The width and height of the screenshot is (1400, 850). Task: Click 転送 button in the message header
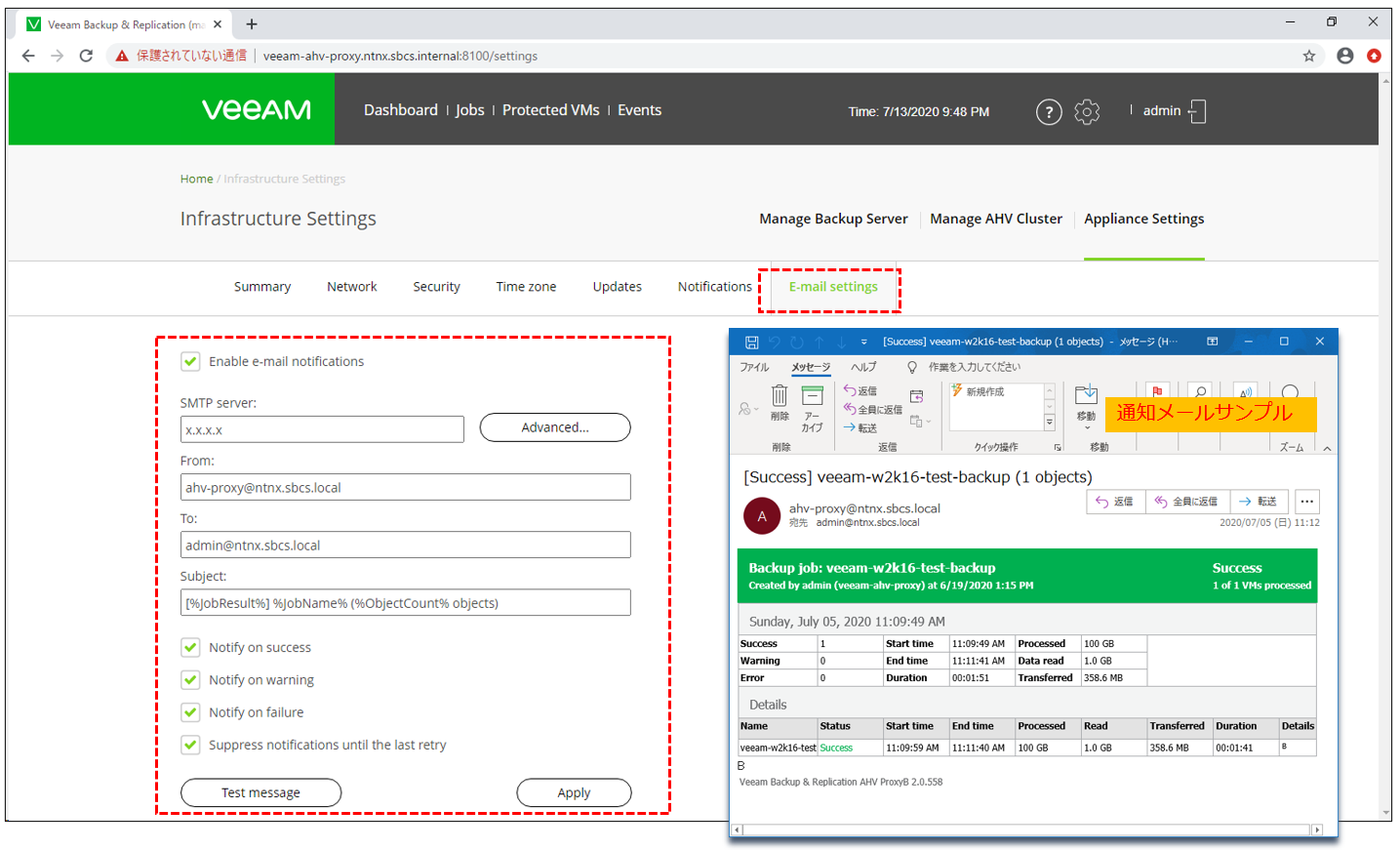(x=1259, y=502)
